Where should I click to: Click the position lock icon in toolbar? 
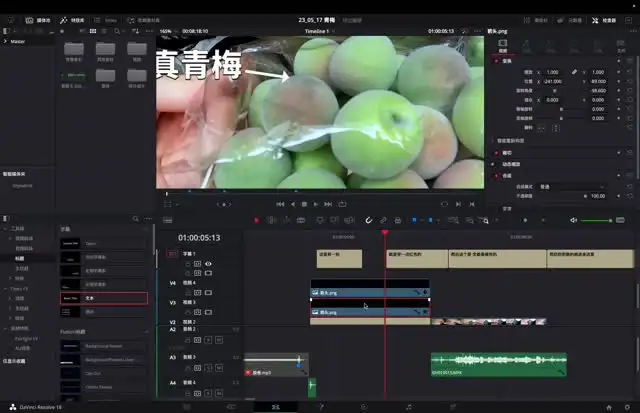click(398, 220)
